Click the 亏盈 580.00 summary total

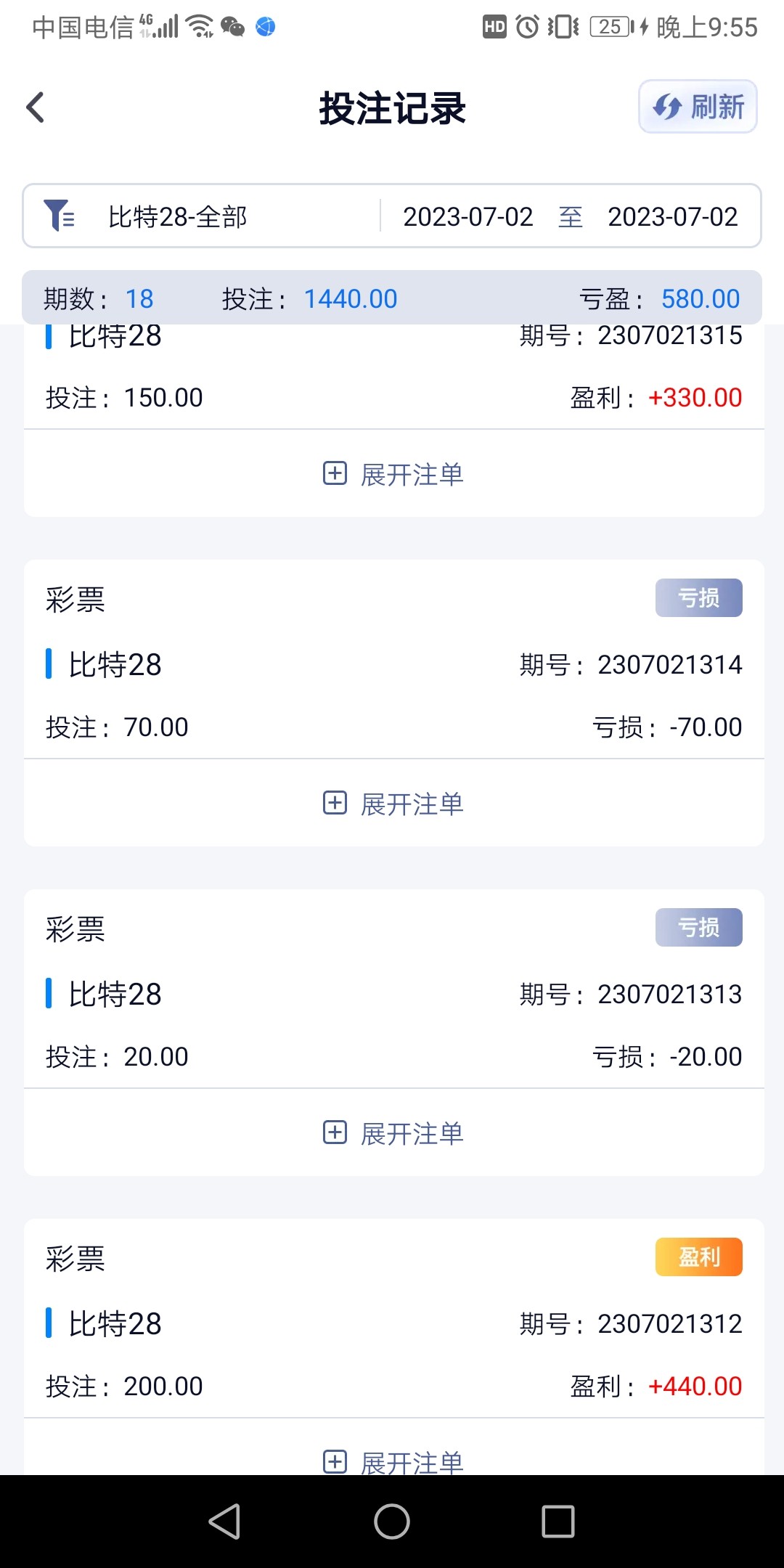(x=700, y=298)
